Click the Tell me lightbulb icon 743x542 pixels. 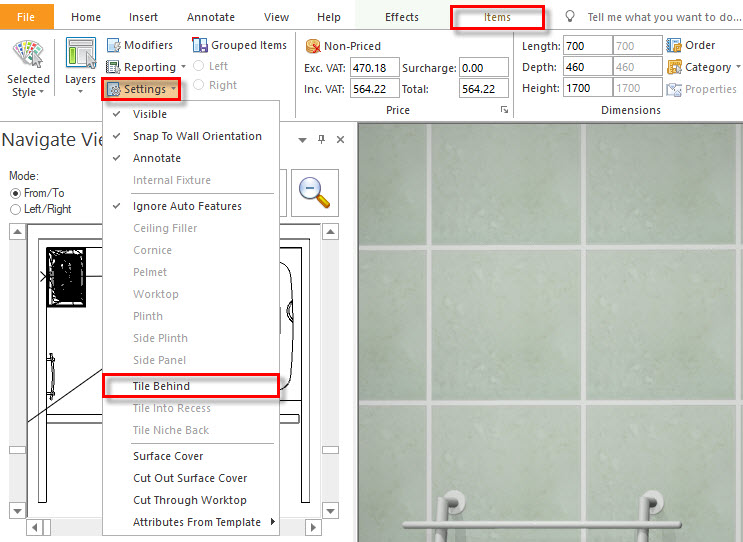(570, 17)
